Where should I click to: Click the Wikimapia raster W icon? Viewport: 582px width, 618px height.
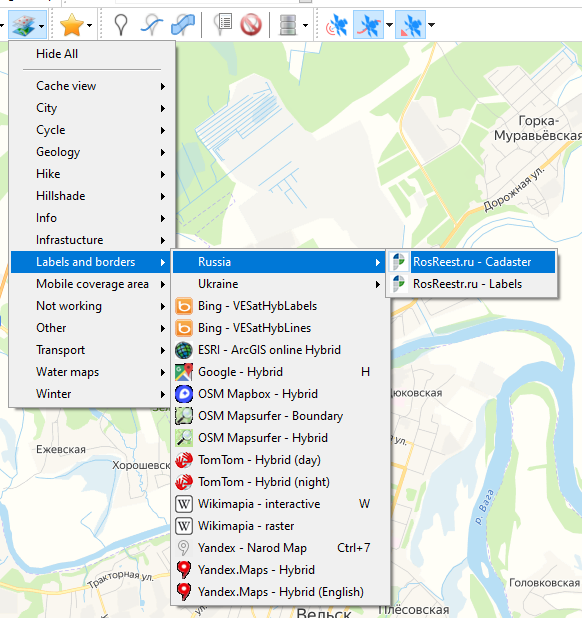[x=184, y=526]
